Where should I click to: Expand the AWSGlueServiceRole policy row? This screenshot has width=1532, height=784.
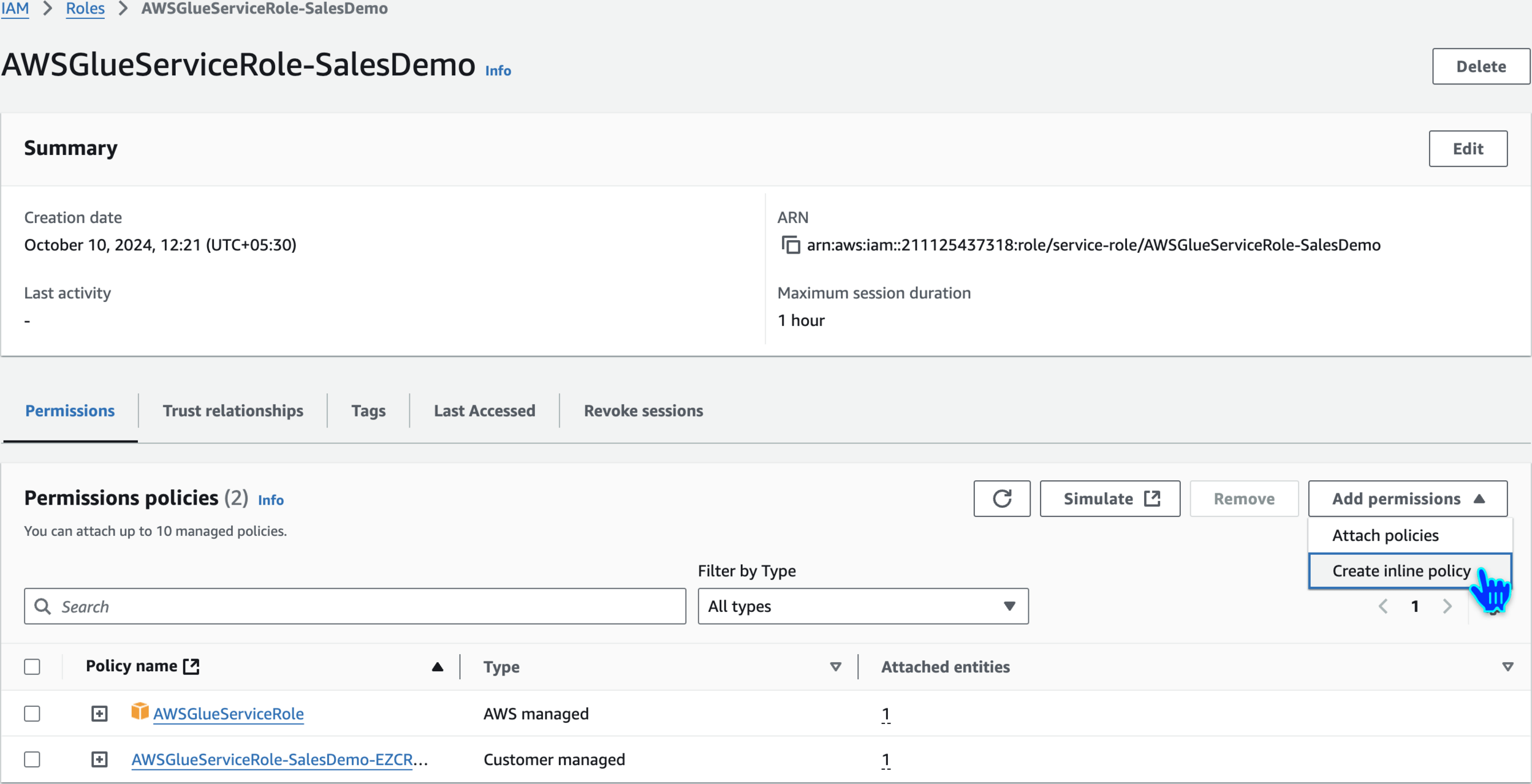[x=99, y=714]
